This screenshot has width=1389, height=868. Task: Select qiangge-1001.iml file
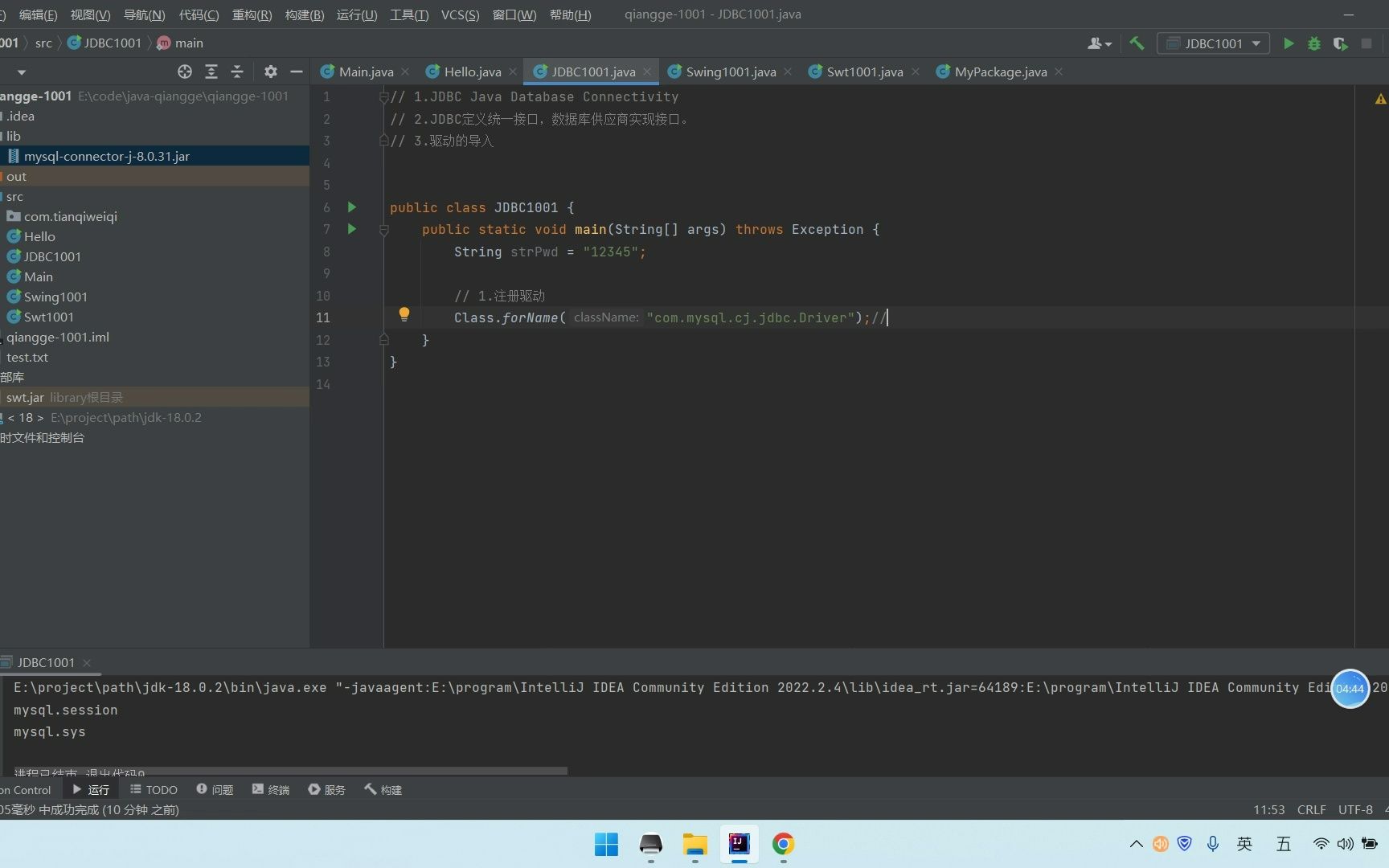tap(58, 337)
